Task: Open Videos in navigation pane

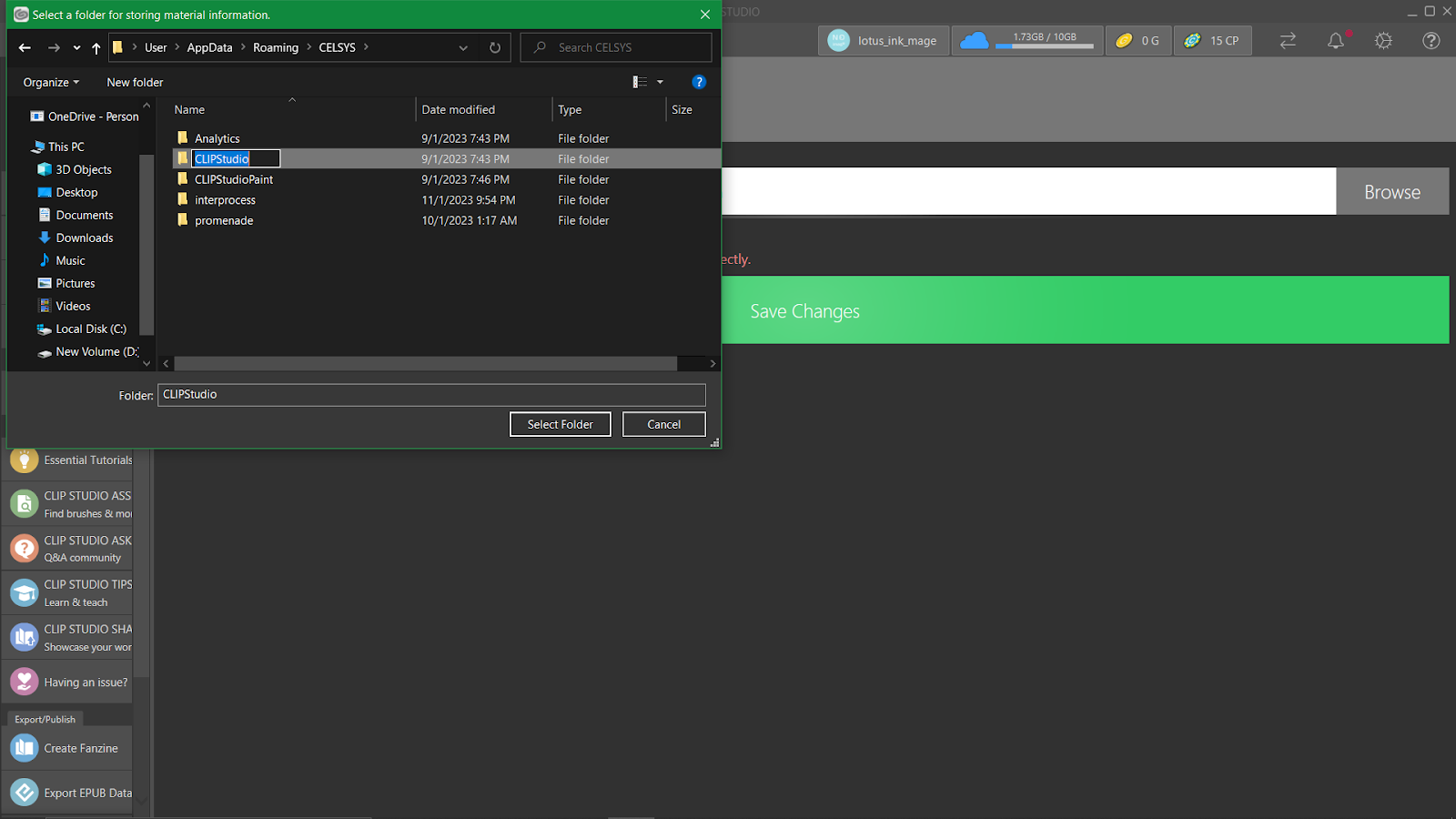Action: click(x=64, y=306)
